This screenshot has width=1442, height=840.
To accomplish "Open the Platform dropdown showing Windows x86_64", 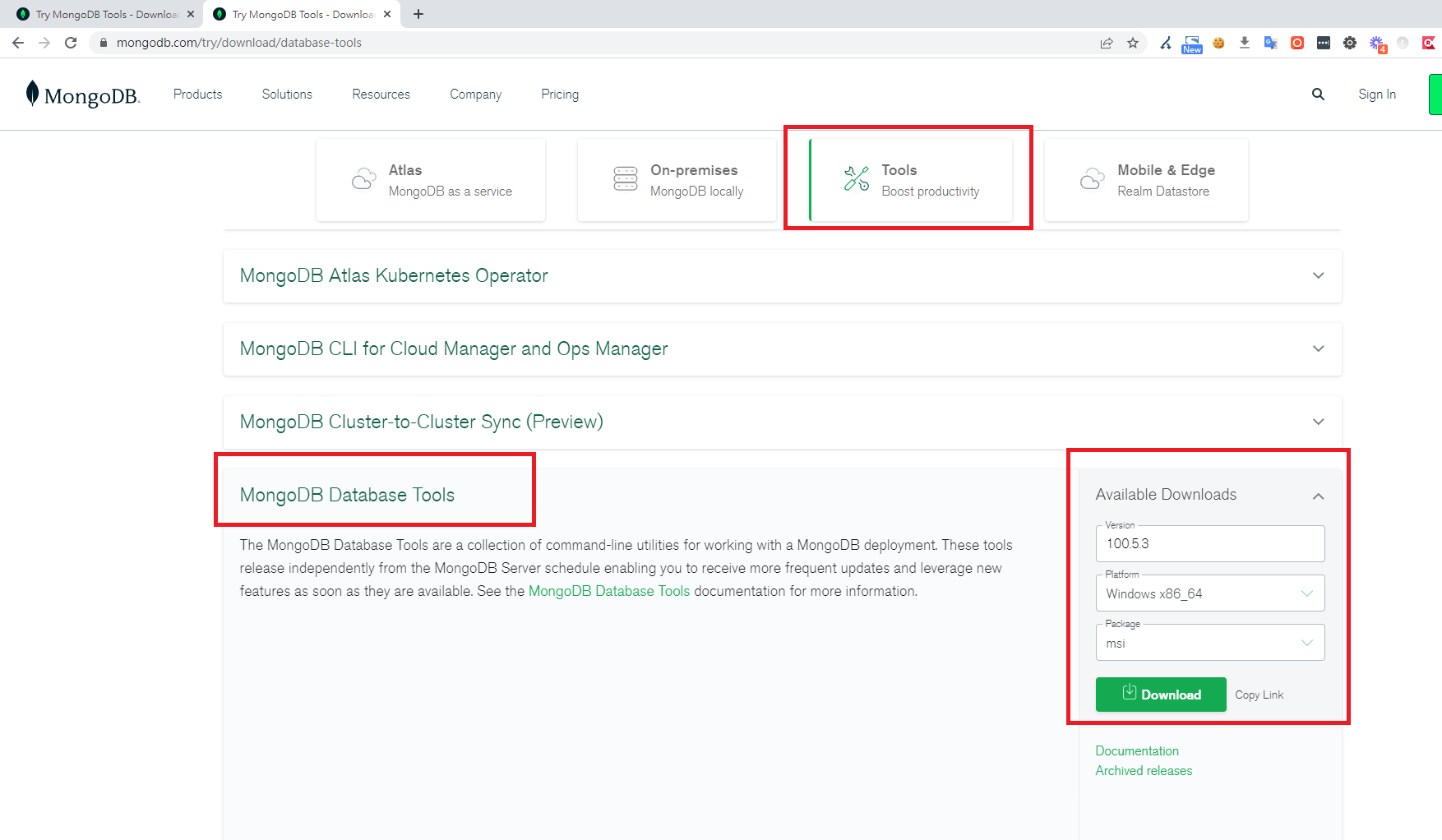I will tap(1209, 593).
